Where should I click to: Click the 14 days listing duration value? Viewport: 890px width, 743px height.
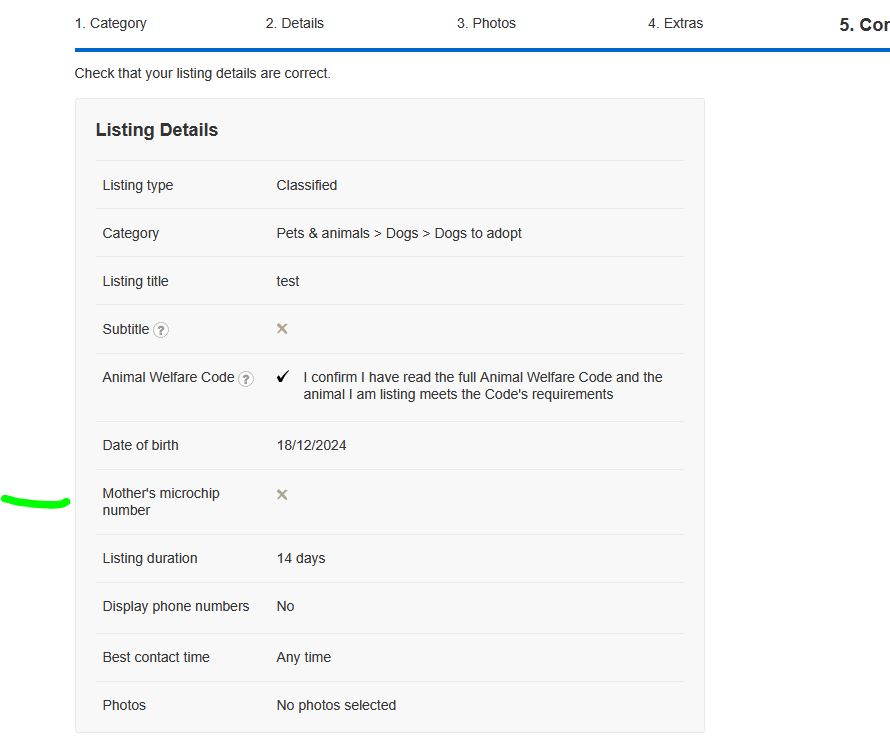pos(300,558)
